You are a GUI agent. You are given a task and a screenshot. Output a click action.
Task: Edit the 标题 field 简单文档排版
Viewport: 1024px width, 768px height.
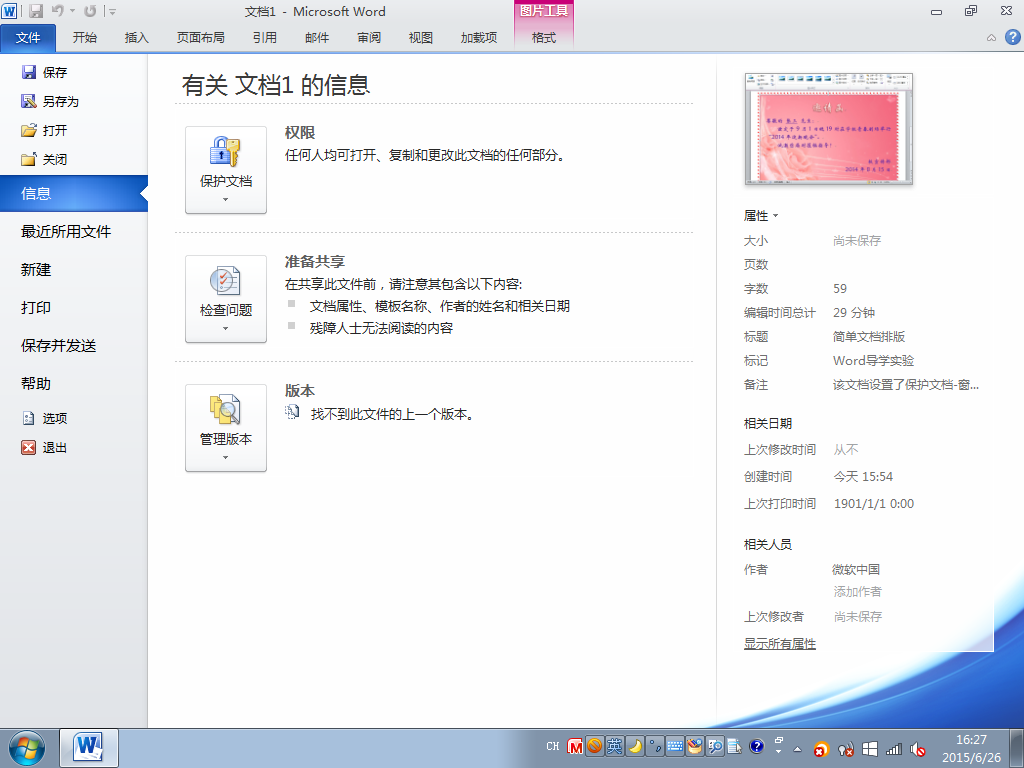pos(869,336)
